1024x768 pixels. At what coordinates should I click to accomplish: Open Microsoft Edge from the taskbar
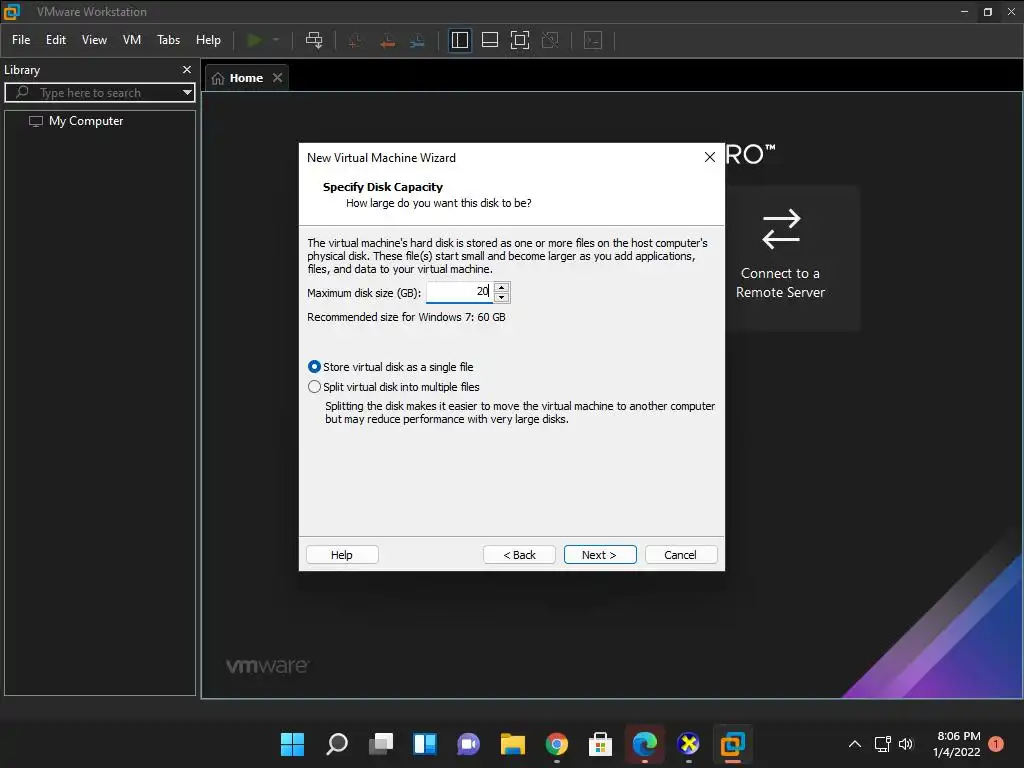[x=645, y=744]
